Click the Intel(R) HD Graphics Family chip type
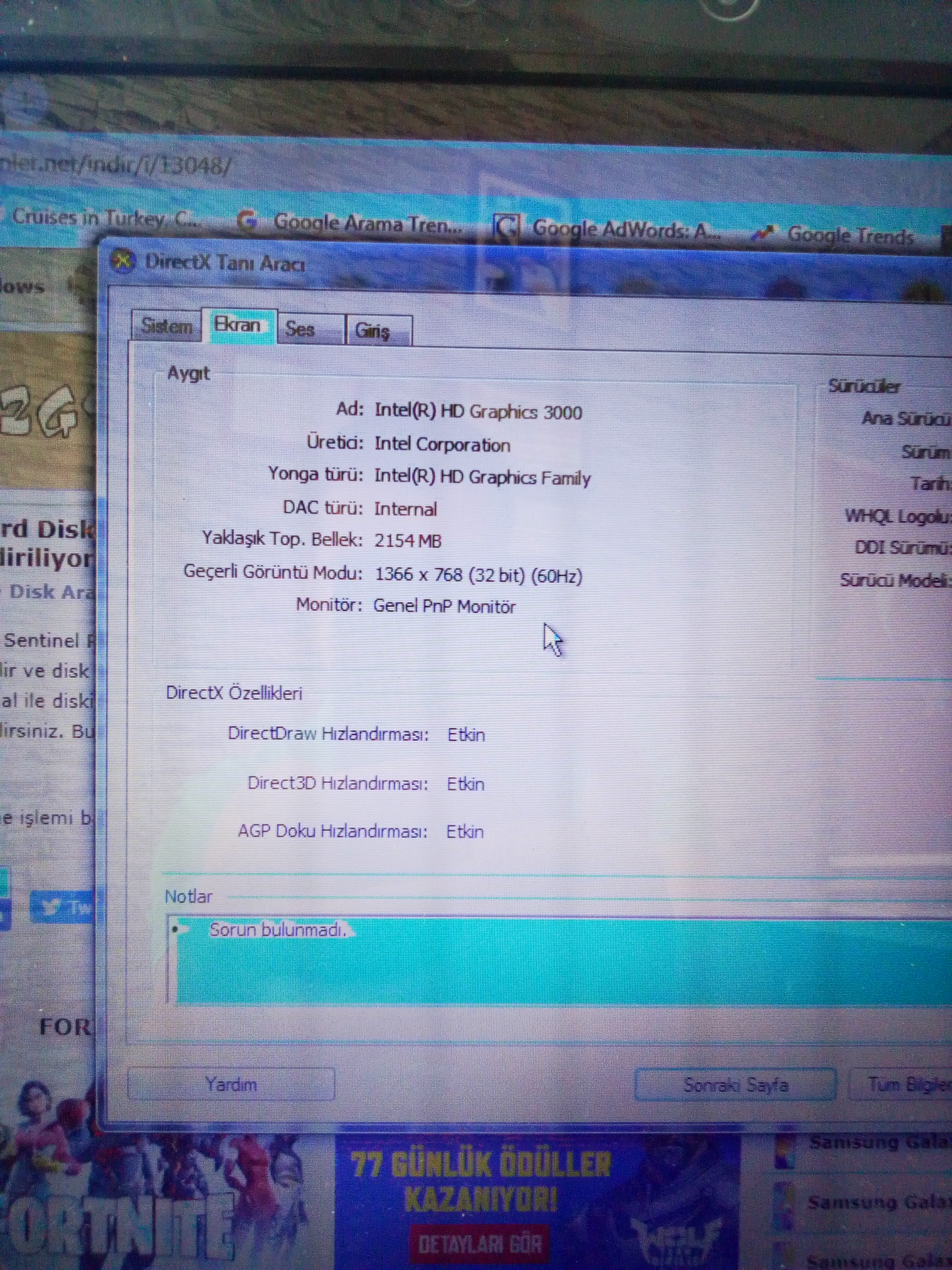The height and width of the screenshot is (1270, 952). click(x=482, y=477)
